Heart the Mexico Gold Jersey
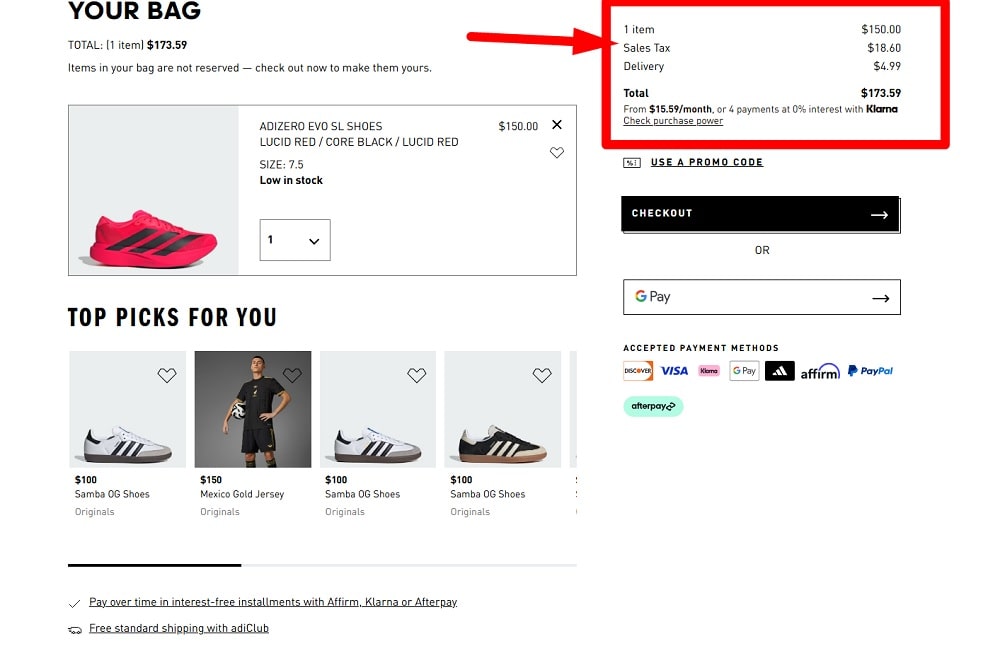The height and width of the screenshot is (646, 1000). point(292,375)
